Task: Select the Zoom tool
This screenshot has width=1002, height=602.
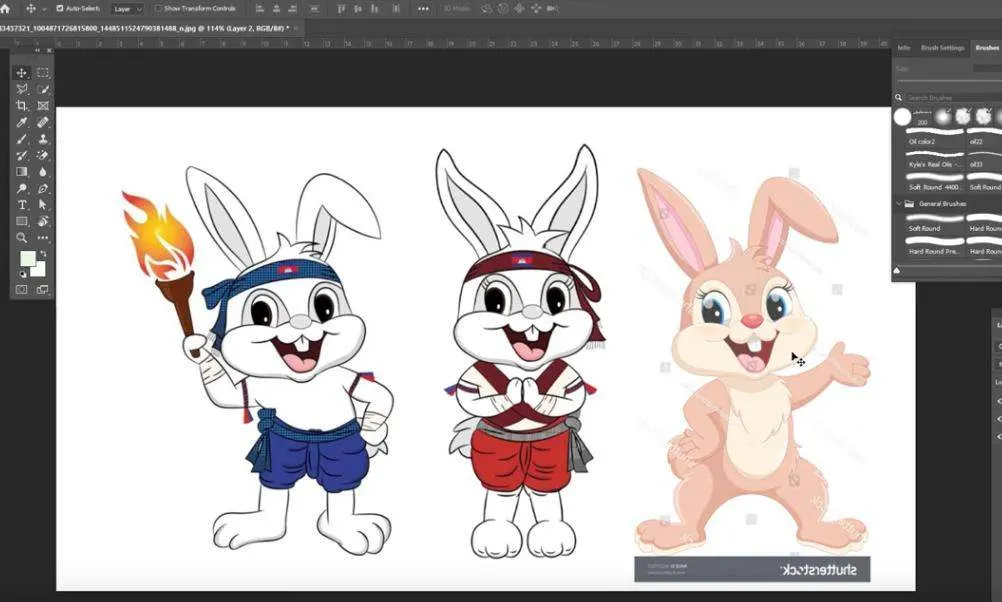Action: (22, 238)
